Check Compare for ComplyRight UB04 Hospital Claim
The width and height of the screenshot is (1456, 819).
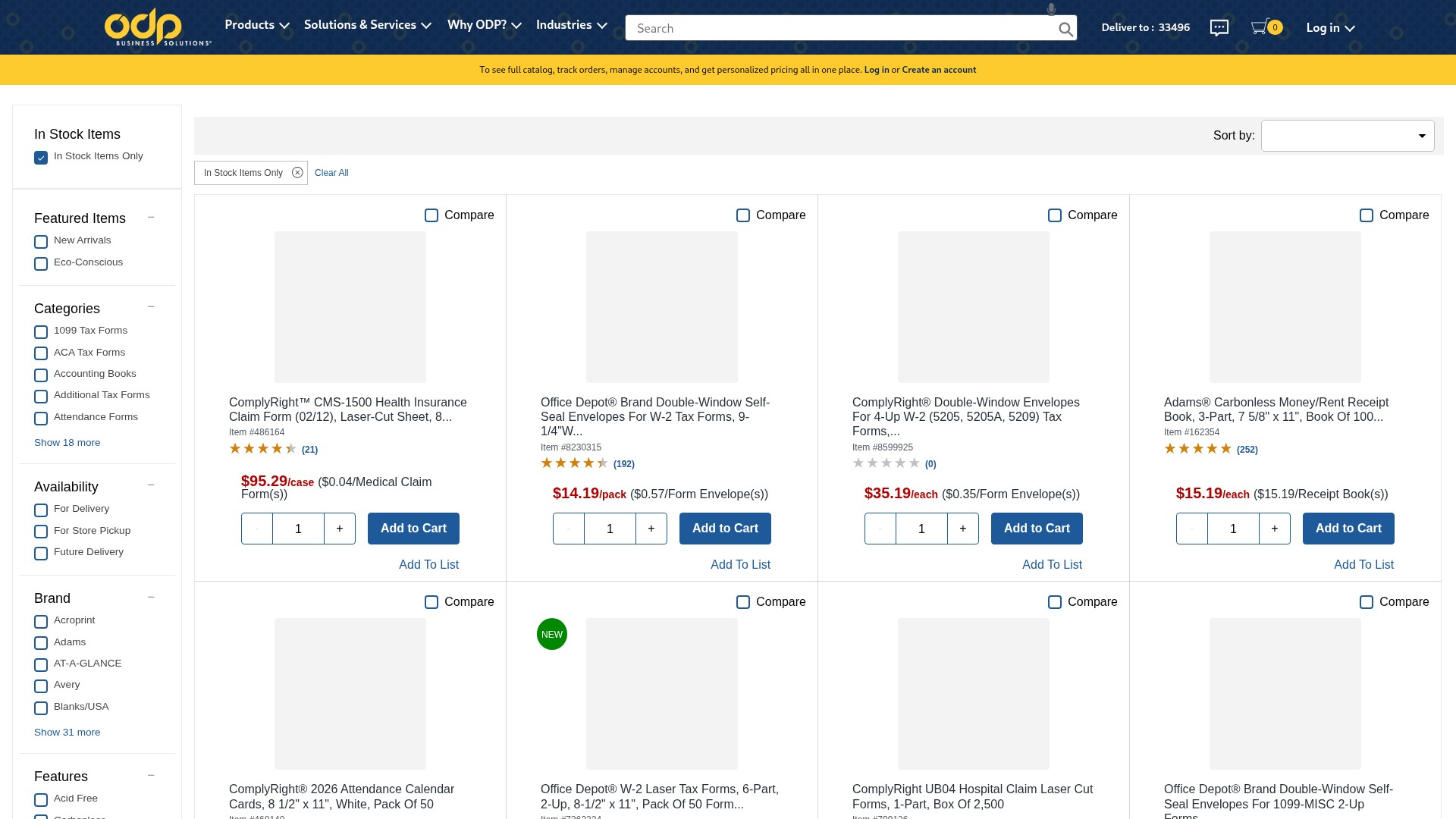[1055, 602]
